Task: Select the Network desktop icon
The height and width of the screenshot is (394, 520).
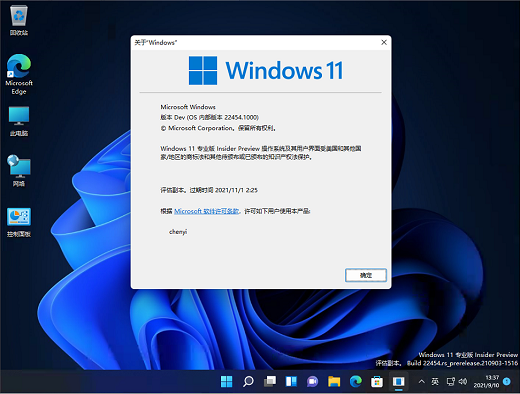Action: [x=19, y=171]
